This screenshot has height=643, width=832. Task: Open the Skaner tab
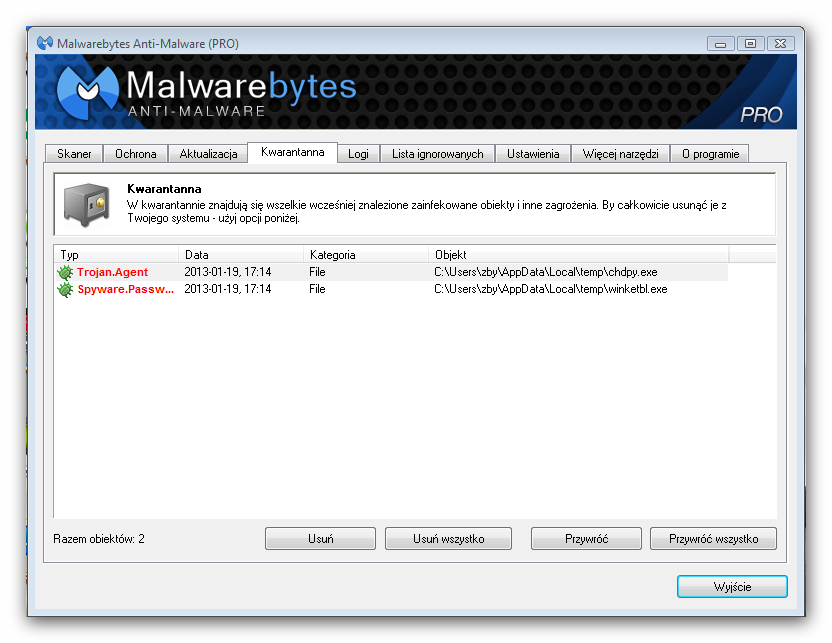tap(74, 154)
